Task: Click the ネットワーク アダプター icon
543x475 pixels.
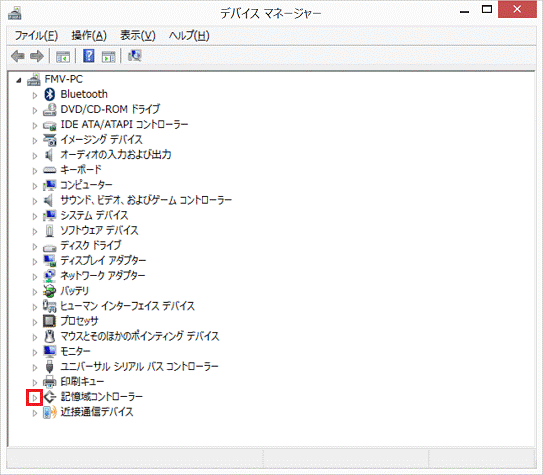Action: pos(50,276)
